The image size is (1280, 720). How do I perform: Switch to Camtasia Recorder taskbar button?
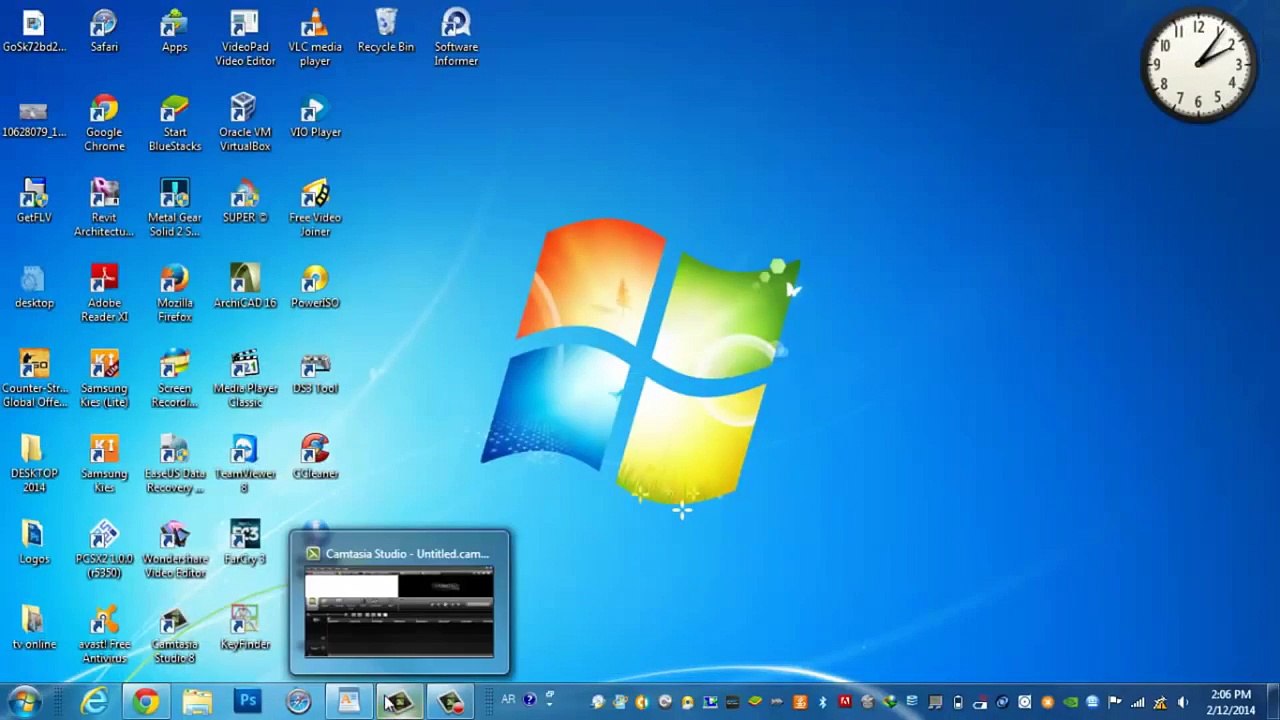(x=450, y=702)
